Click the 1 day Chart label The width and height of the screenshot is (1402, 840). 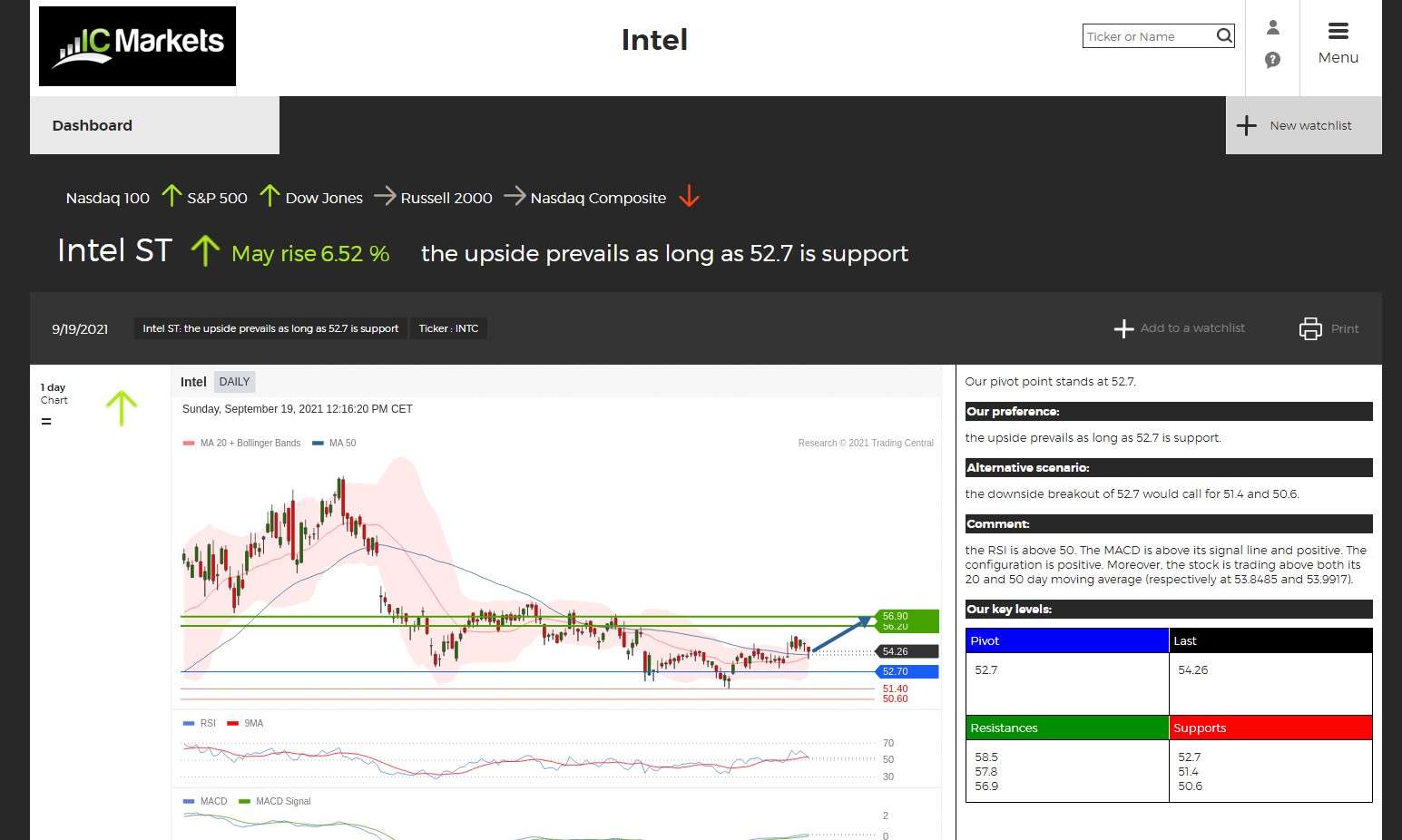(x=54, y=394)
